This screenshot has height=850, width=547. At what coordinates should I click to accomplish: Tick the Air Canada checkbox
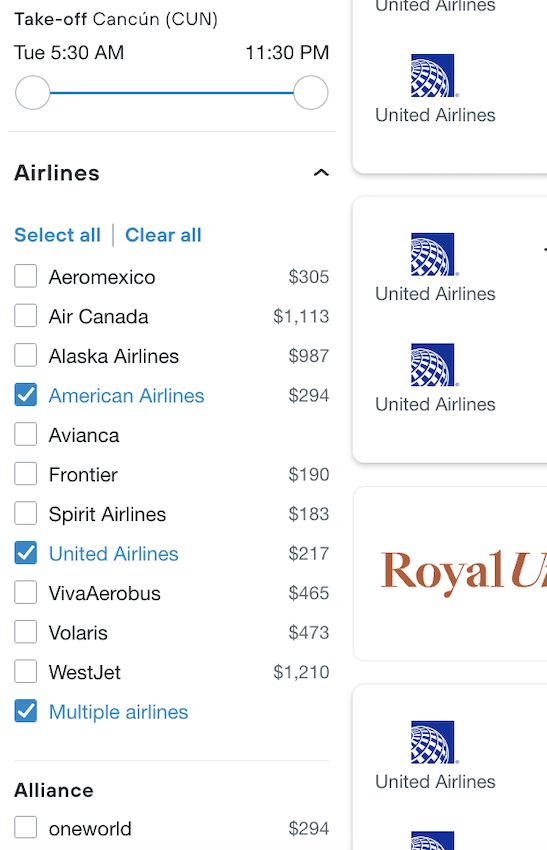pyautogui.click(x=25, y=315)
